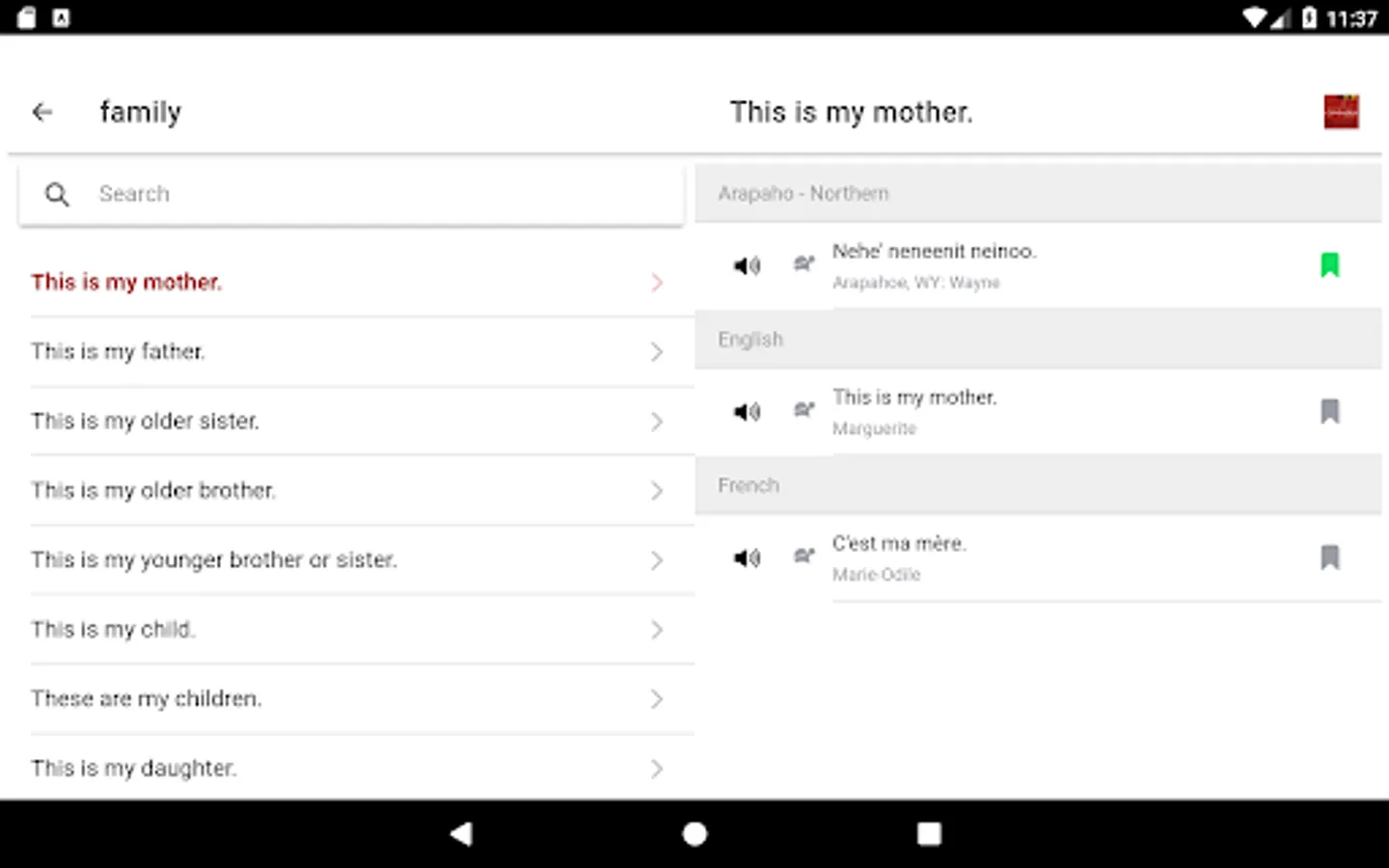
Task: Play slow-speed French audio (turtle icon)
Action: [x=803, y=556]
